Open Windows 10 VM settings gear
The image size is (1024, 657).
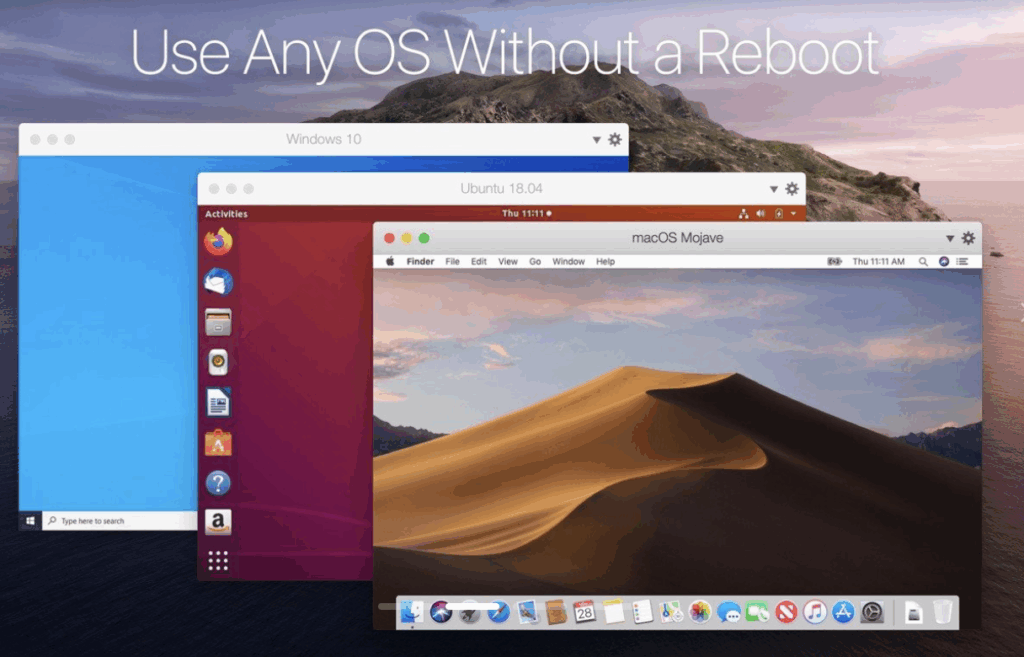click(x=615, y=139)
